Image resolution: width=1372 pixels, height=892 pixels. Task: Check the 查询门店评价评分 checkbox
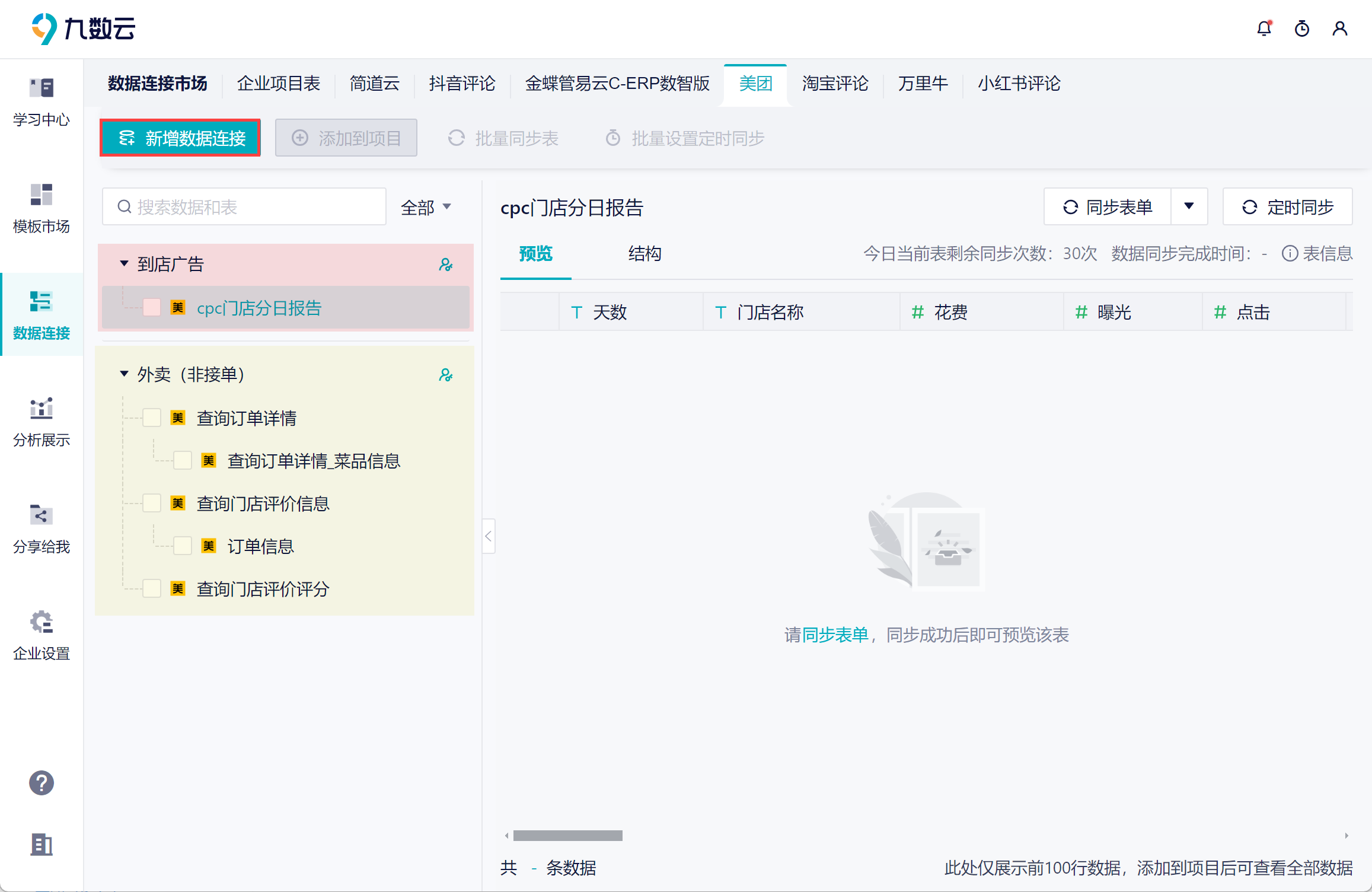pyautogui.click(x=152, y=588)
